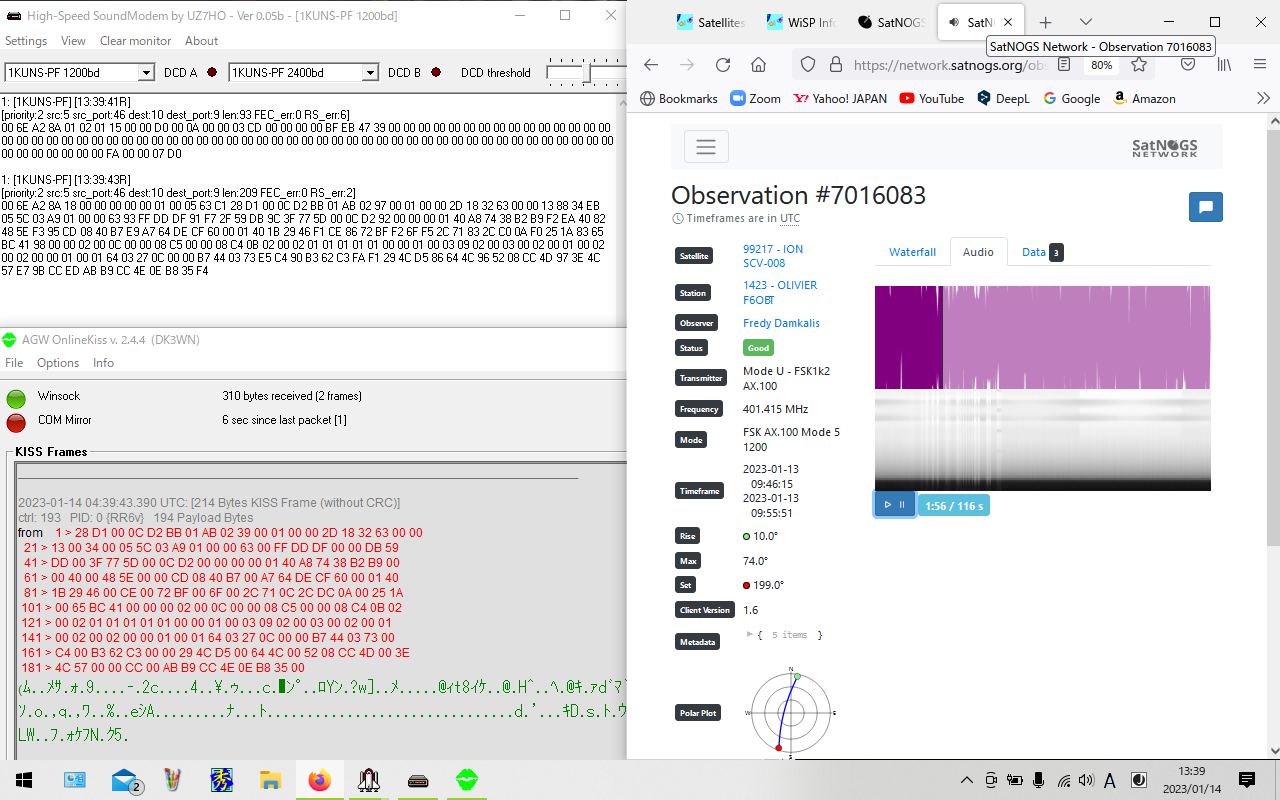This screenshot has width=1280, height=800.
Task: Open the File menu in AGW OnlineKiss
Action: pyautogui.click(x=14, y=363)
